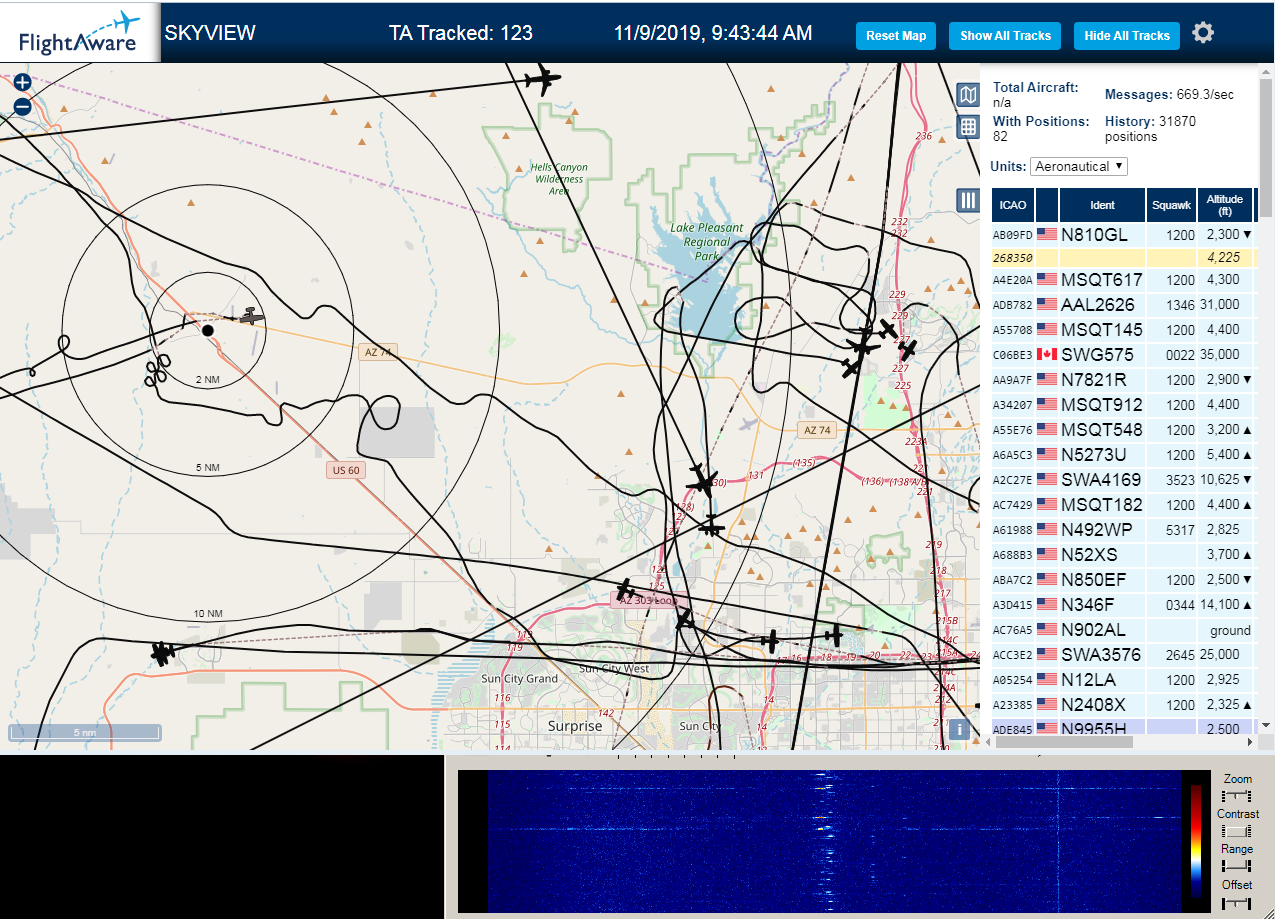Sort table by Ident column header
This screenshot has width=1275, height=919.
point(1102,205)
